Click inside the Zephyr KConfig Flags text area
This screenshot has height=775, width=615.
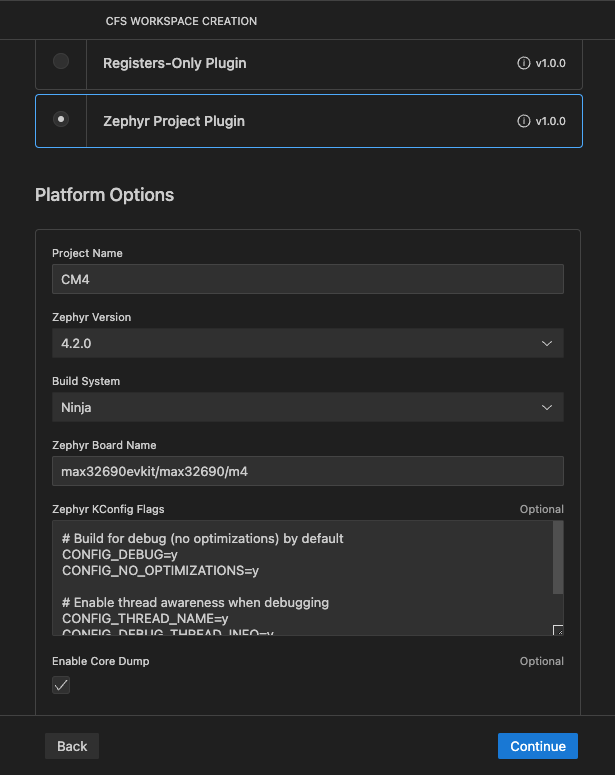(300, 578)
